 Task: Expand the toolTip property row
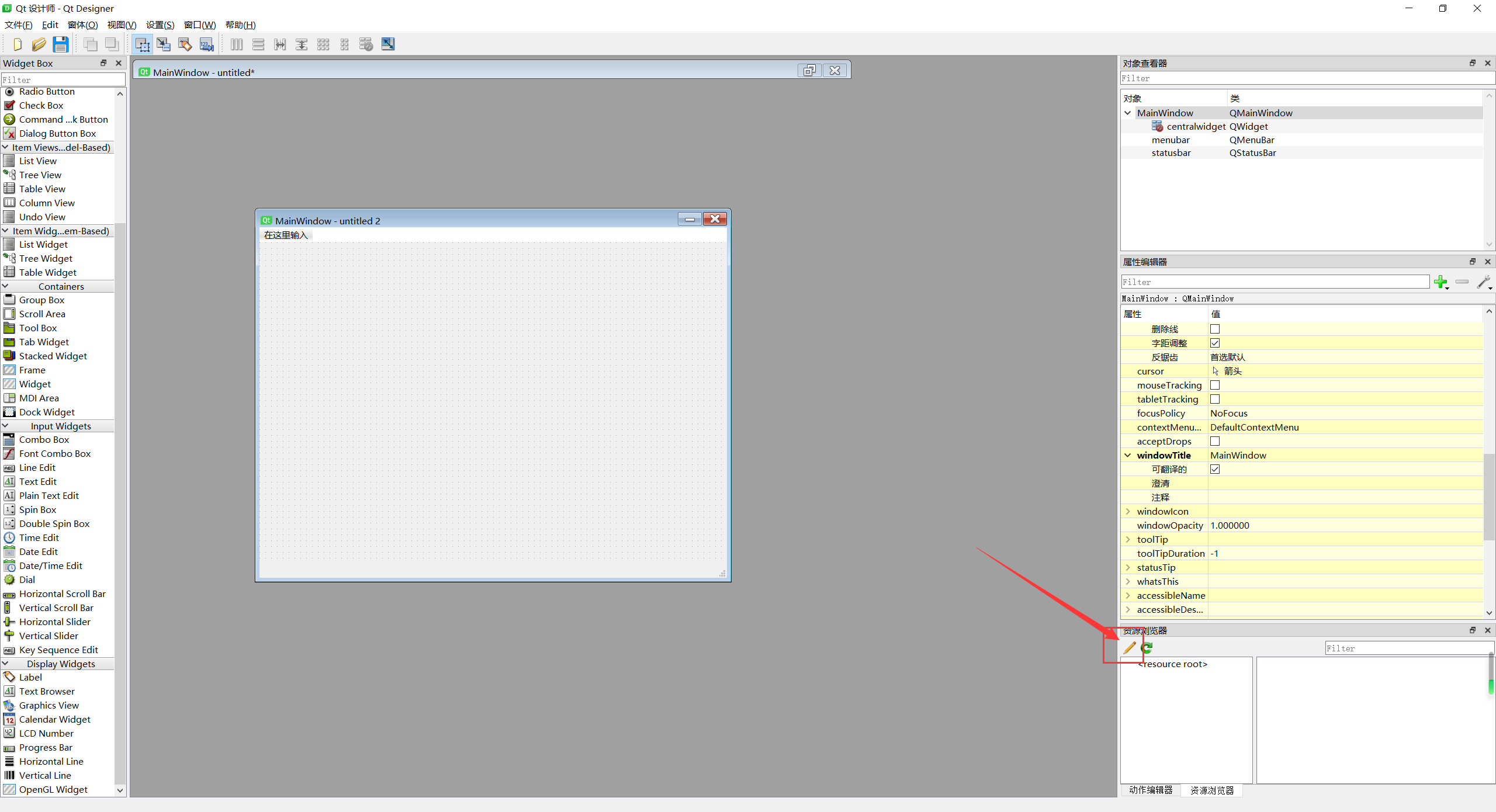(x=1128, y=540)
